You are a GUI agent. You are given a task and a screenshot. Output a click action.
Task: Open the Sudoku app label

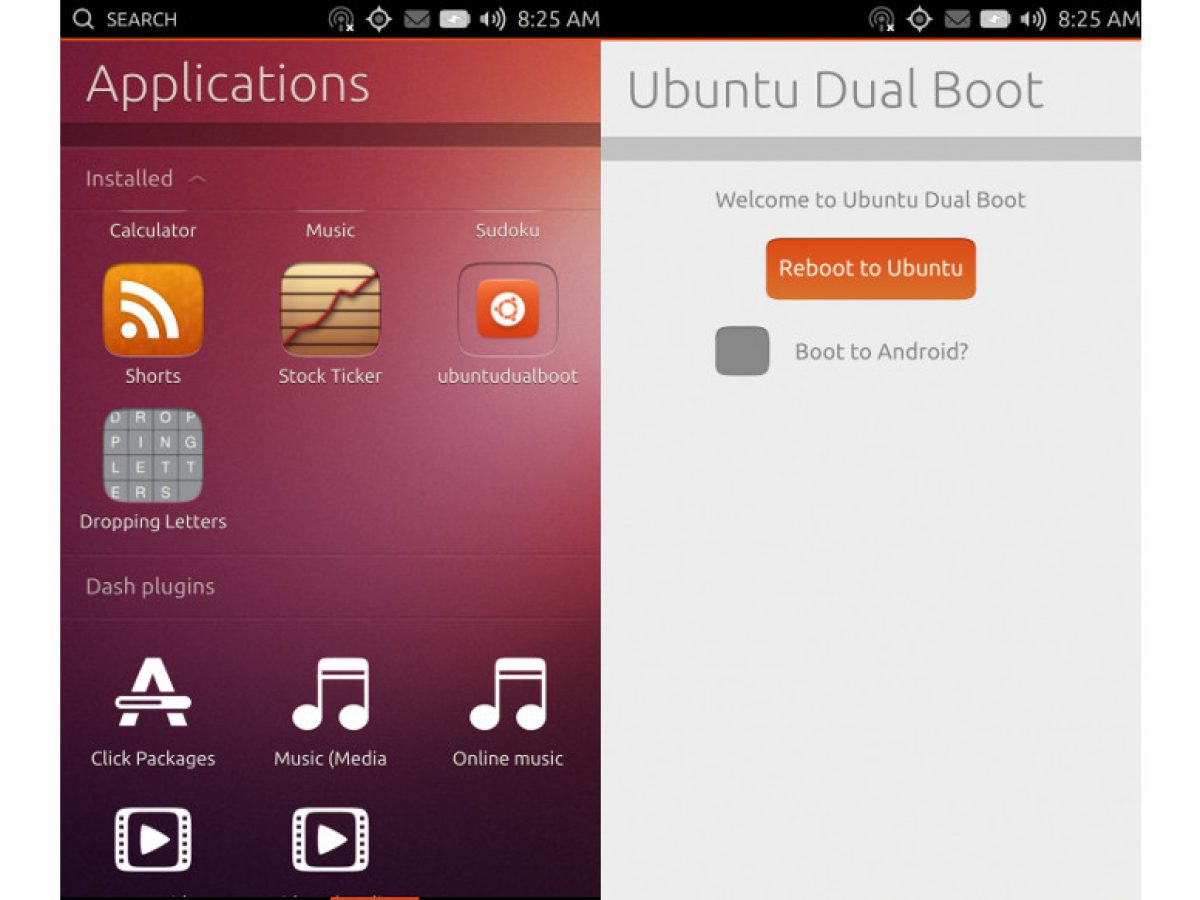(507, 230)
